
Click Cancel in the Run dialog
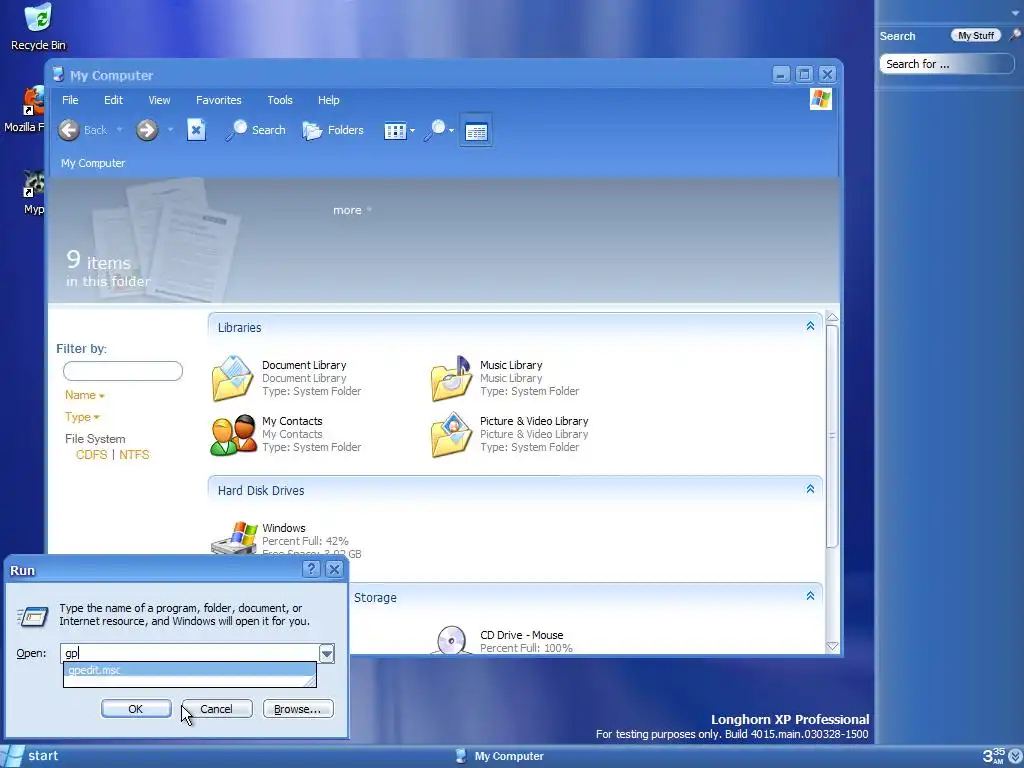coord(216,709)
